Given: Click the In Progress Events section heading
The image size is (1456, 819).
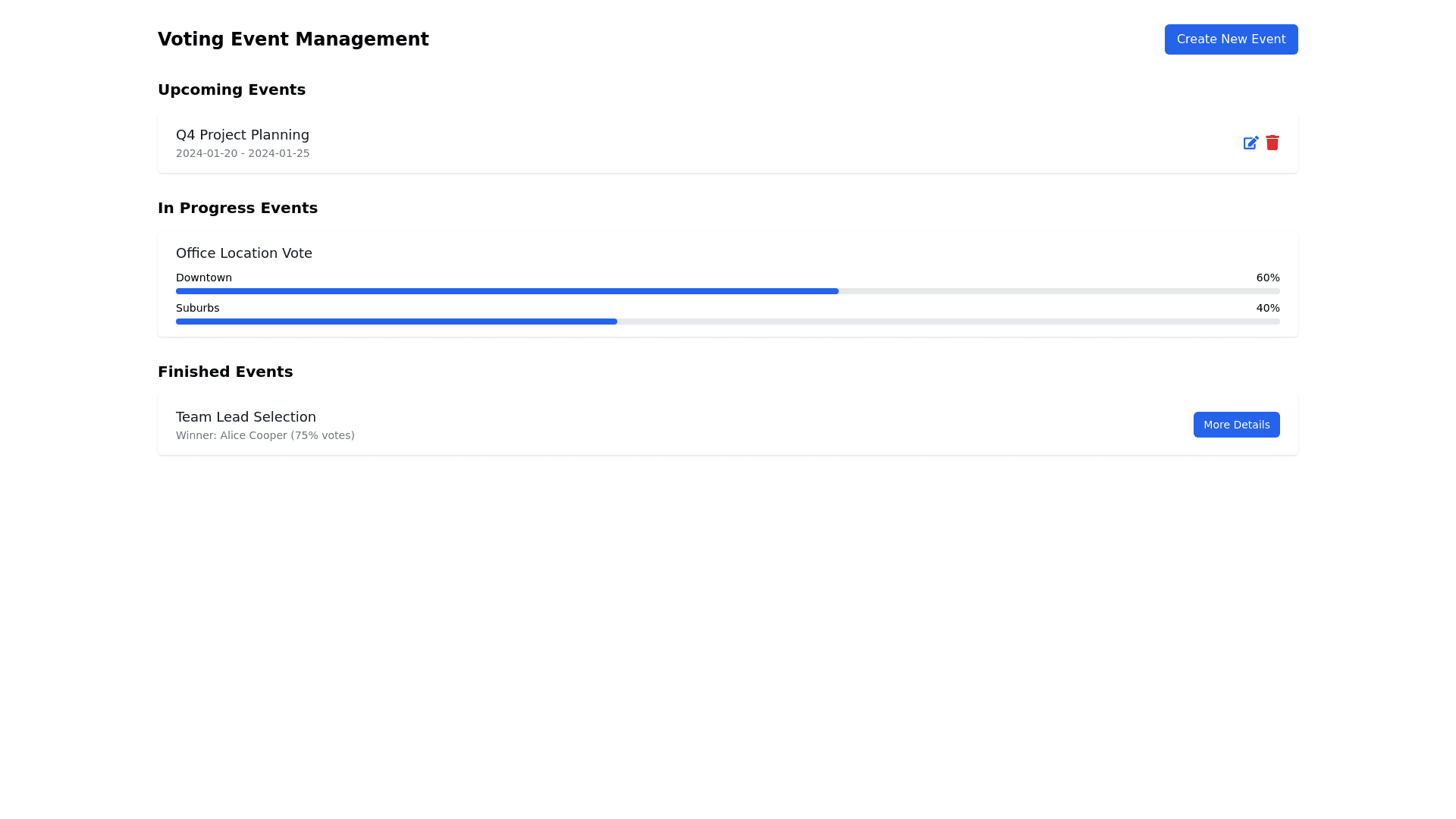Looking at the screenshot, I should (x=237, y=208).
